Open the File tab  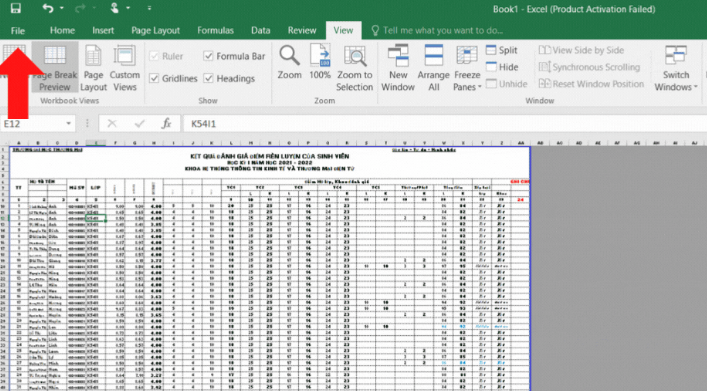[x=18, y=31]
